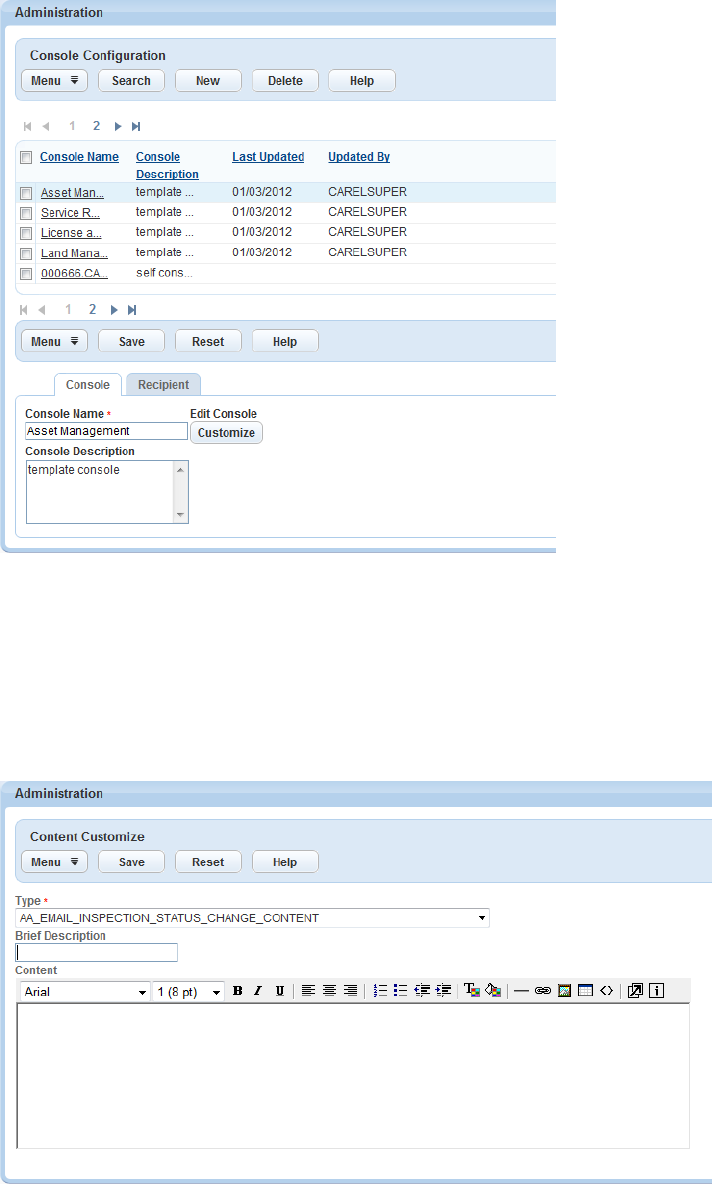Click Reset in the Content Customize section
This screenshot has width=712, height=1184.
(208, 862)
